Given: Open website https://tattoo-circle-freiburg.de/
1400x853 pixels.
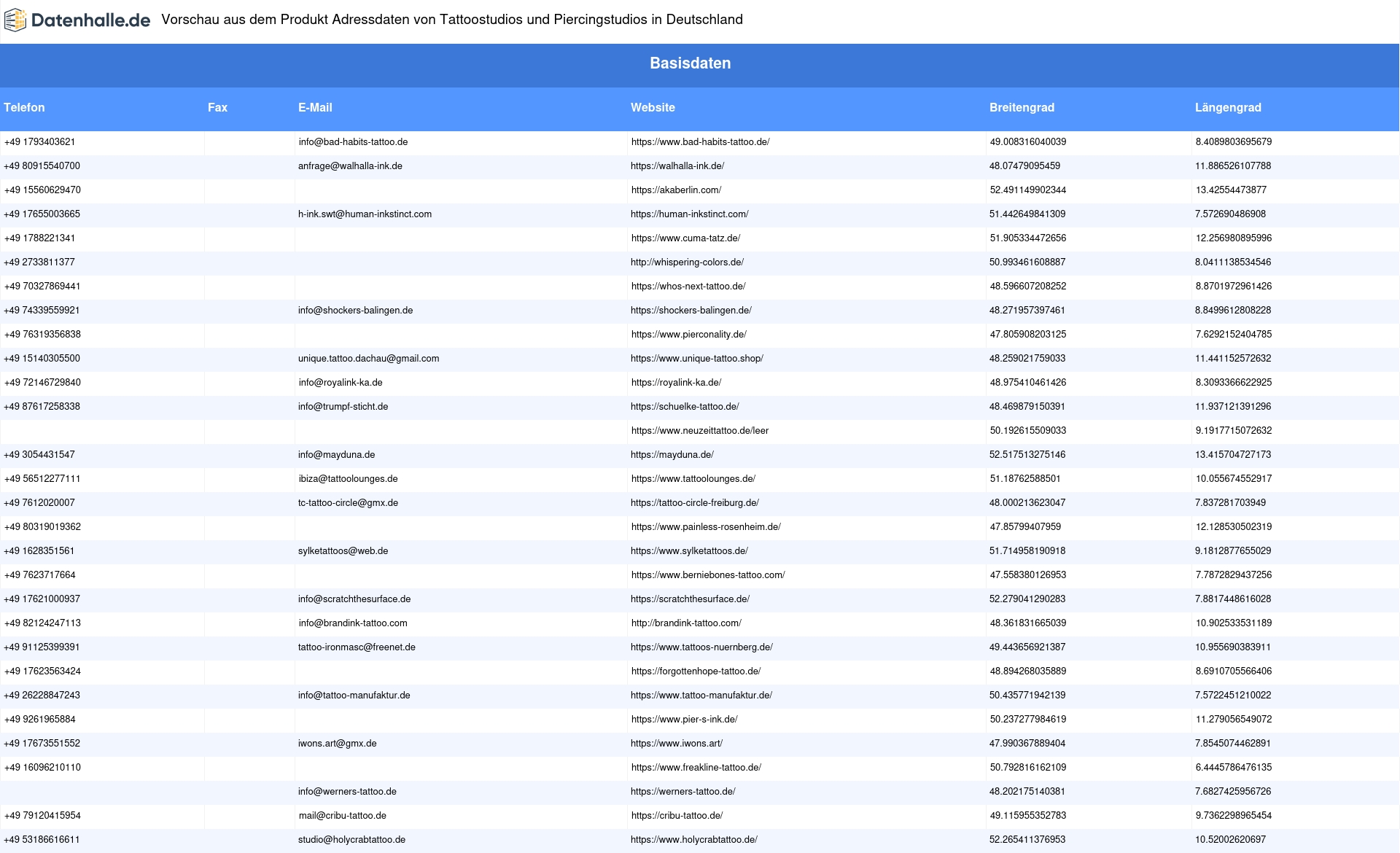Looking at the screenshot, I should pyautogui.click(x=695, y=503).
